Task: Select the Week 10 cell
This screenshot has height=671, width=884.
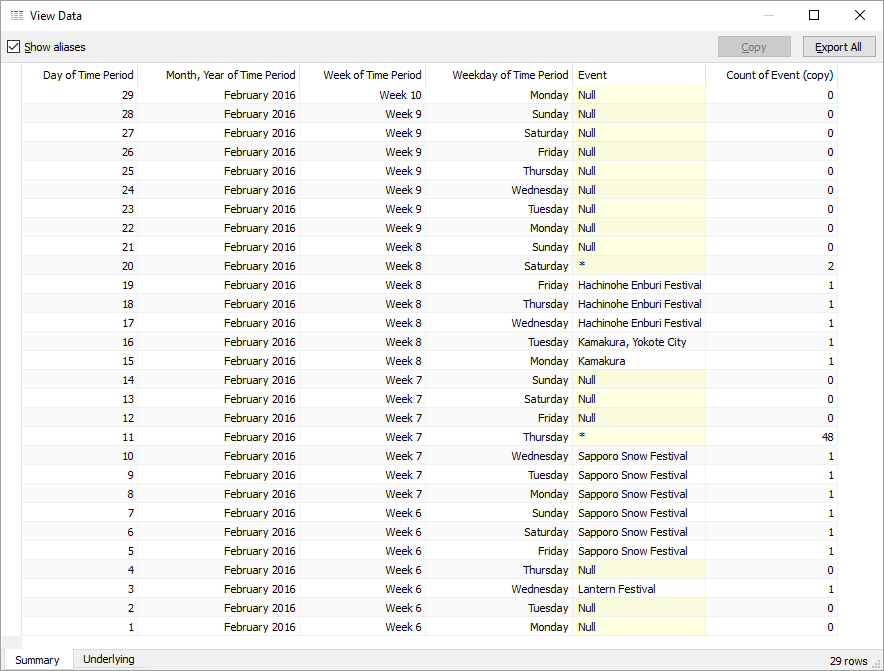Action: click(400, 95)
